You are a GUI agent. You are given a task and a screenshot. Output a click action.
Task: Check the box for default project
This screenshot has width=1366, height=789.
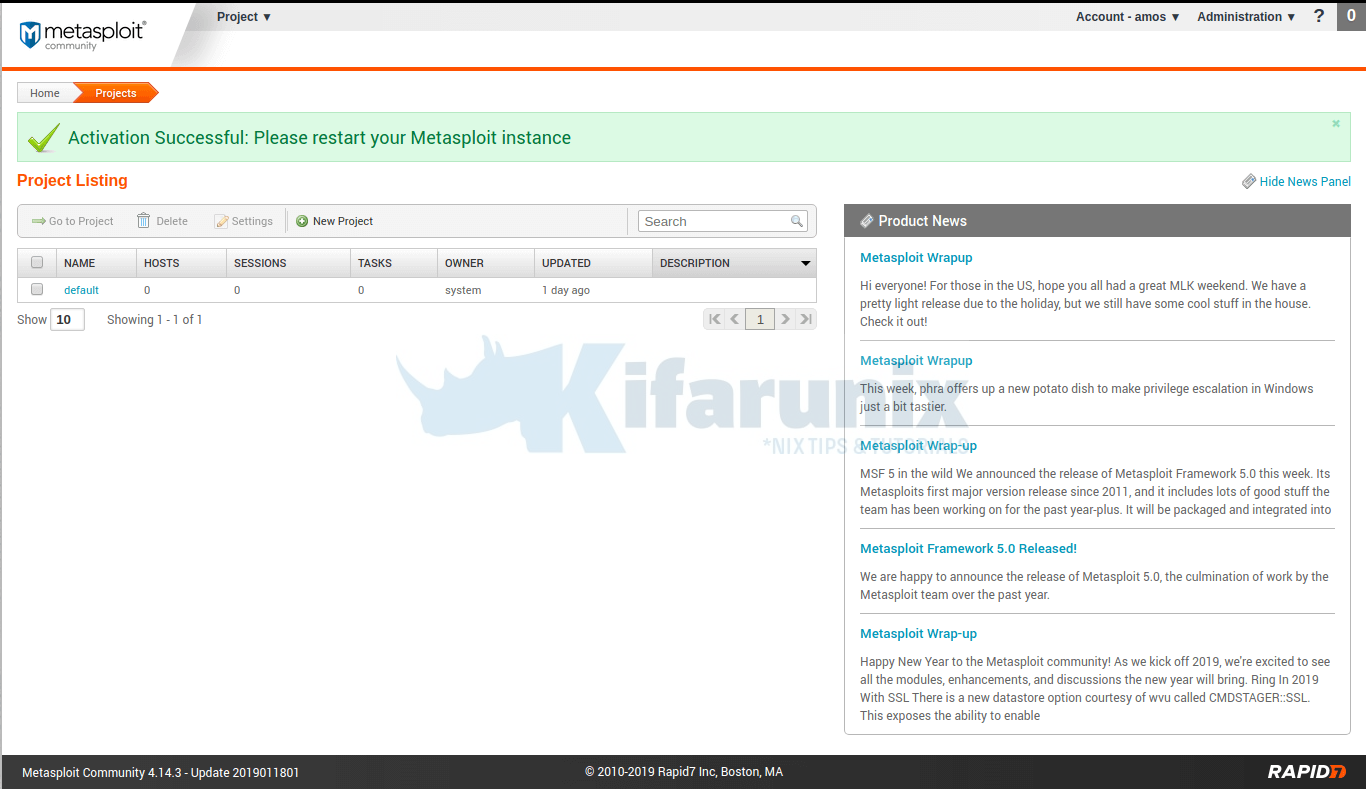(37, 289)
